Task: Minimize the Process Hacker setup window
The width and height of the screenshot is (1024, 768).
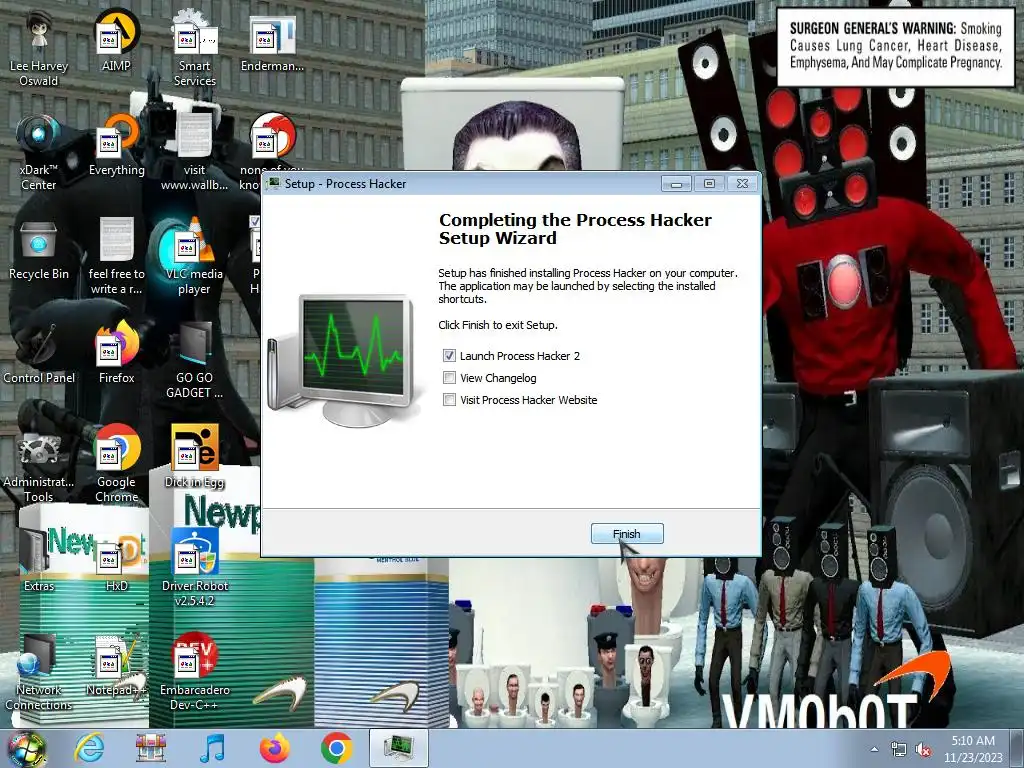Action: tap(677, 184)
